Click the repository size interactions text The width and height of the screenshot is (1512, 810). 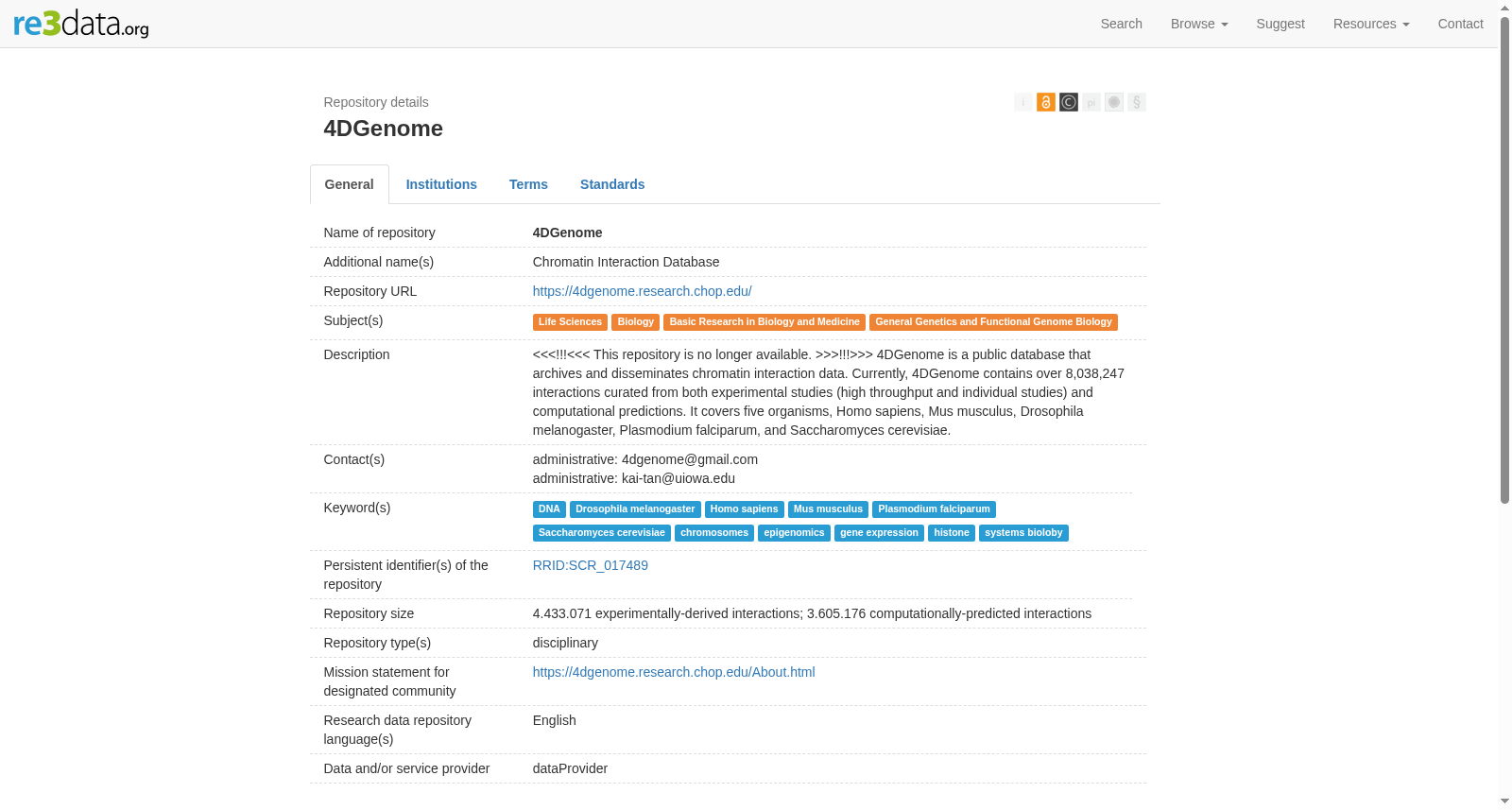coord(812,613)
